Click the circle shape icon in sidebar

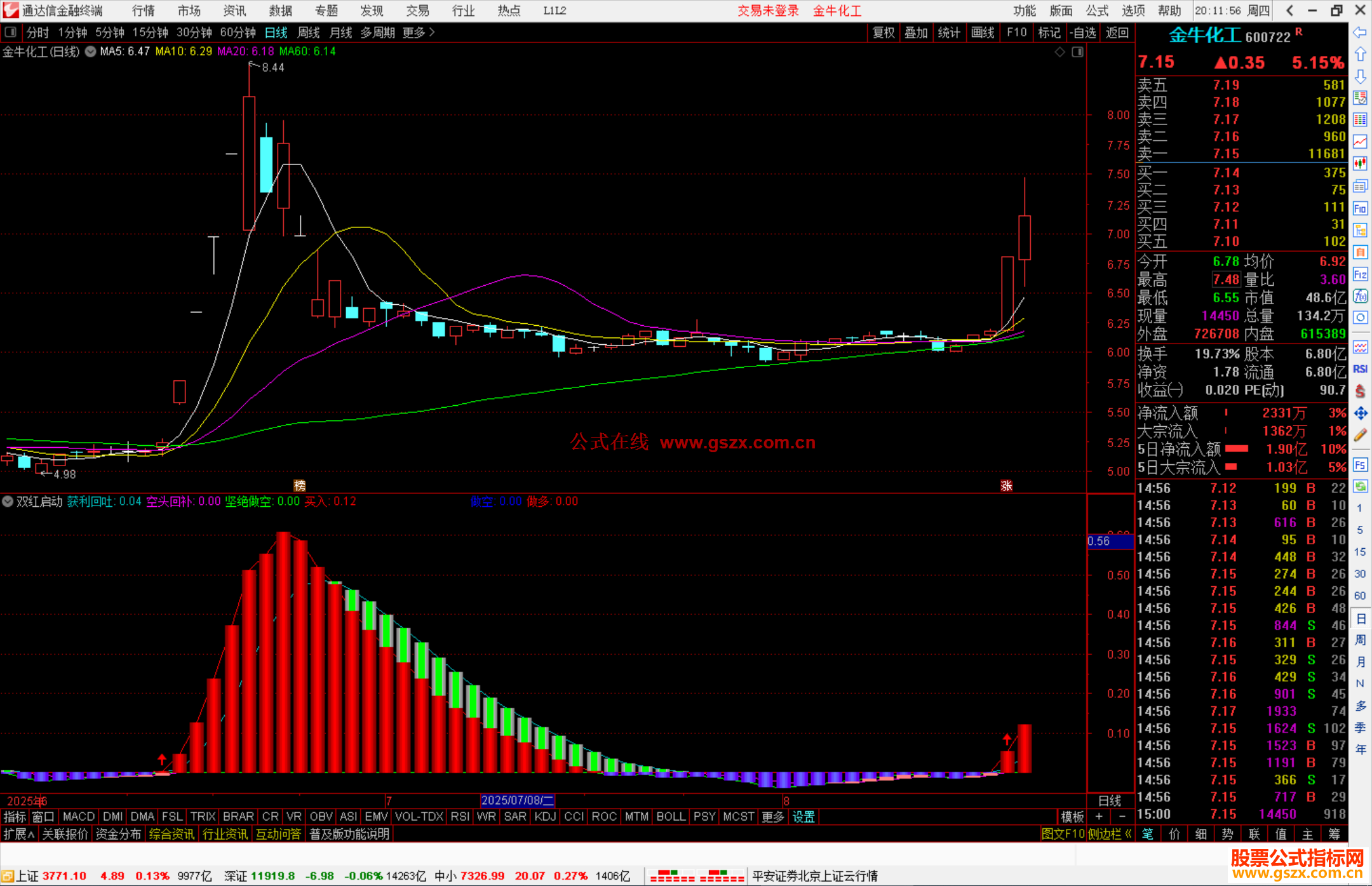point(1360,318)
